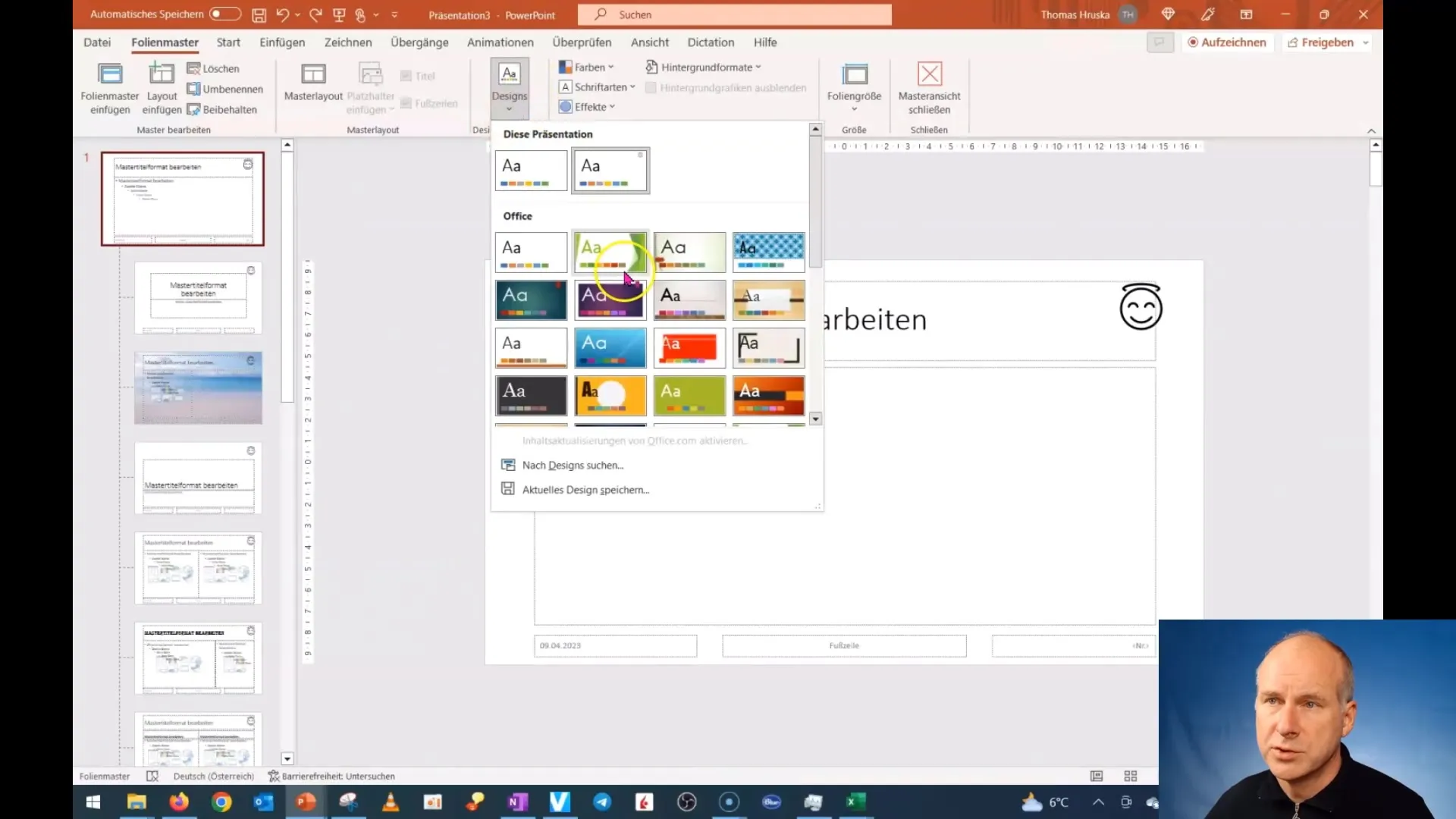1456x819 pixels.
Task: Open the Freigeben dropdown arrow
Action: pos(1366,42)
